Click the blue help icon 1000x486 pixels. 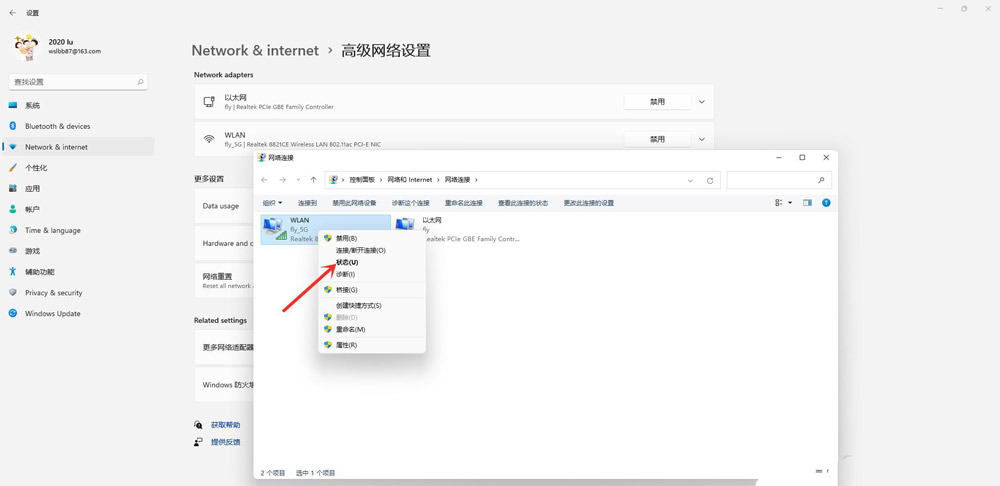pos(826,203)
